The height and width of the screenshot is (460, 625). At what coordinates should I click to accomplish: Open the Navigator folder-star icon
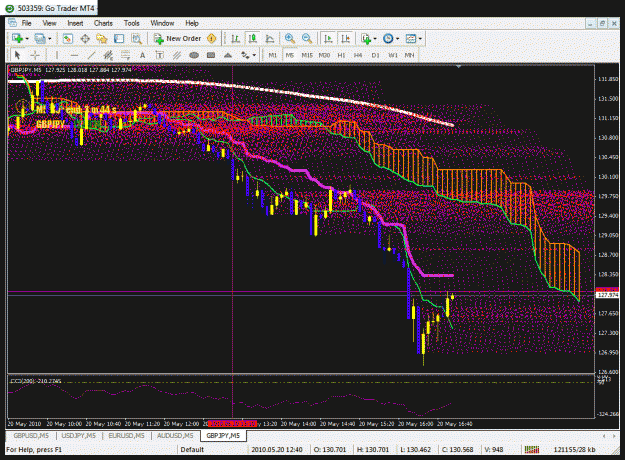102,39
